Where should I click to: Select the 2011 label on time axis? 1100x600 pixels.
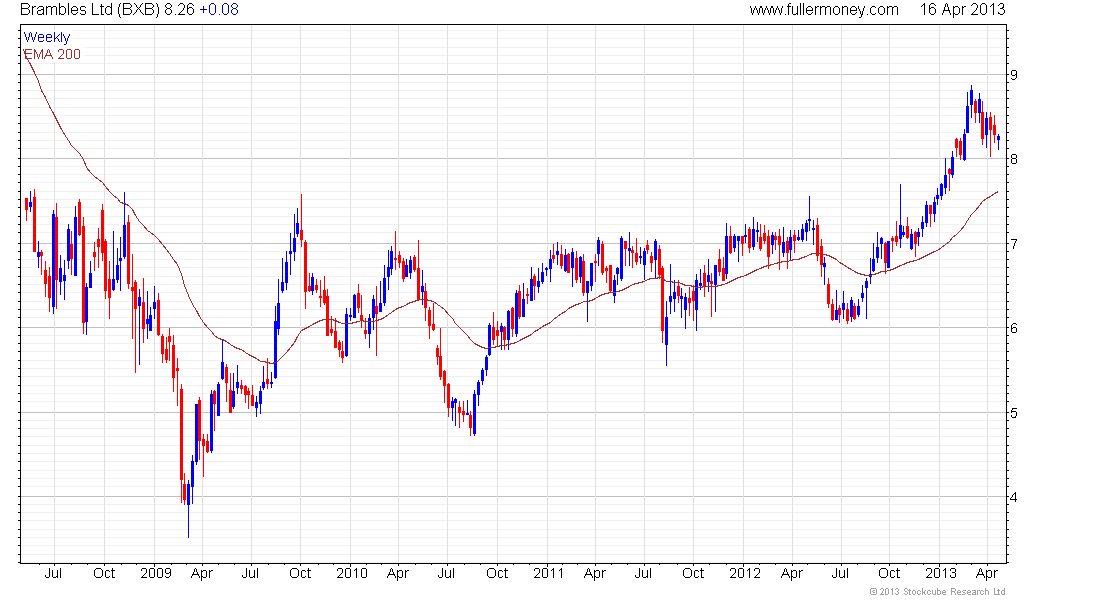[x=548, y=574]
